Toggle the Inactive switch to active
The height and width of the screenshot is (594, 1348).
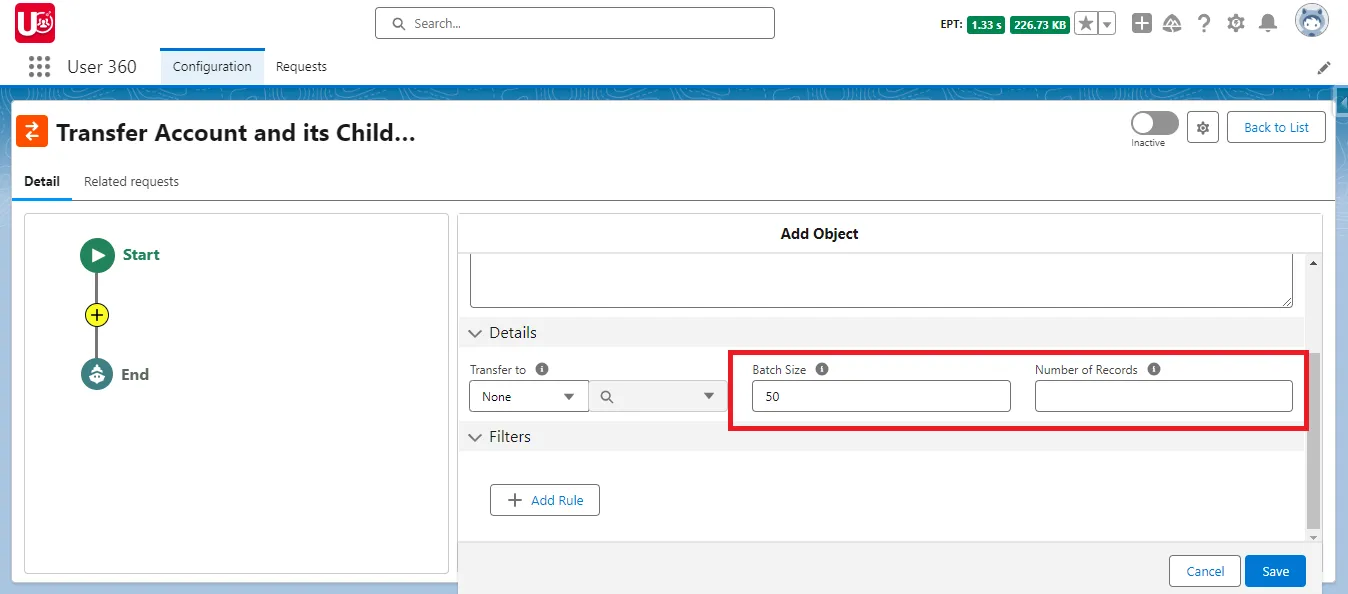coord(1153,122)
